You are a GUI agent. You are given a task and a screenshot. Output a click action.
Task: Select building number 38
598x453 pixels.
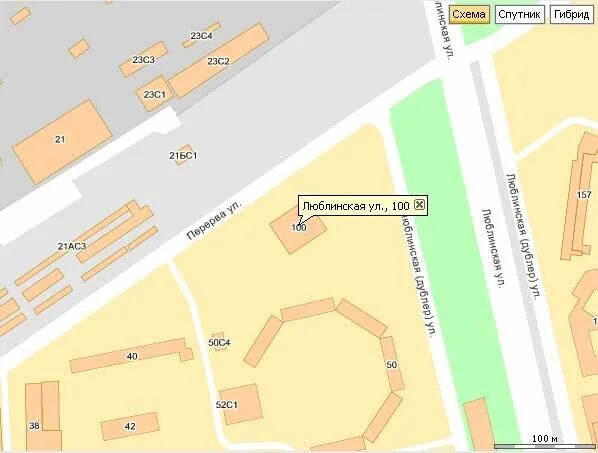pos(34,425)
